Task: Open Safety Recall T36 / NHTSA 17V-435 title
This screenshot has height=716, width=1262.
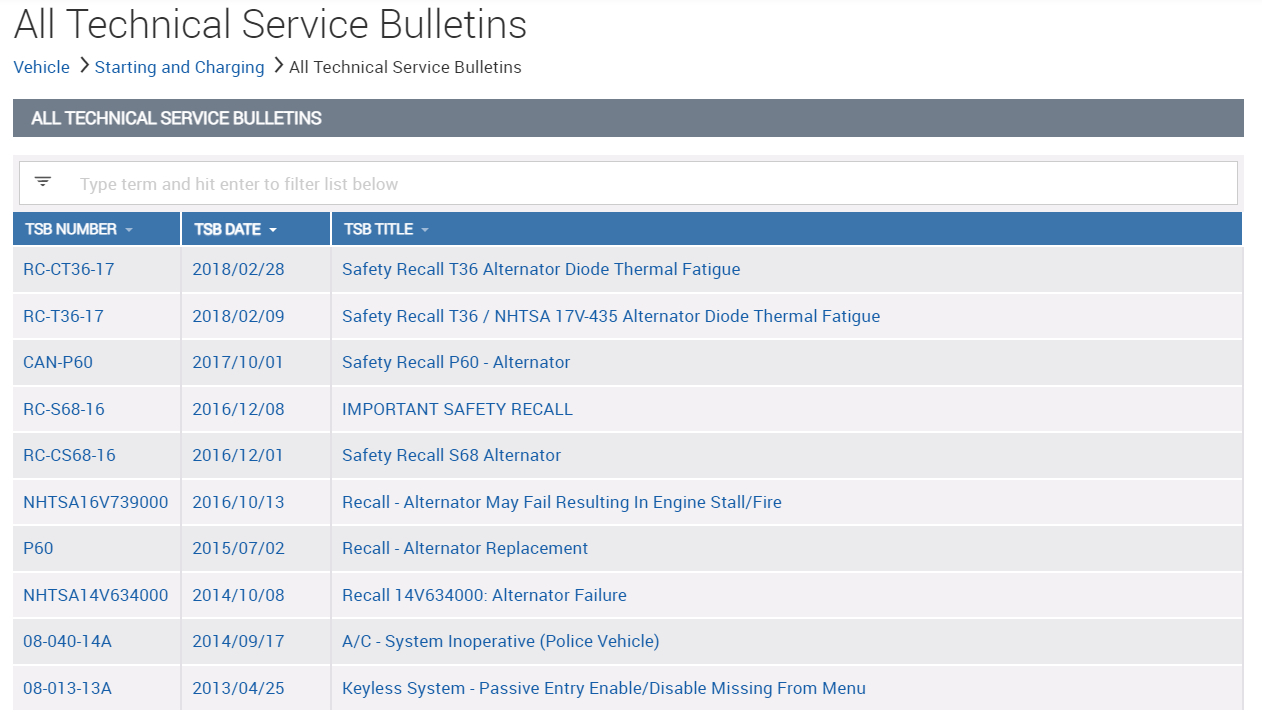Action: click(x=611, y=316)
